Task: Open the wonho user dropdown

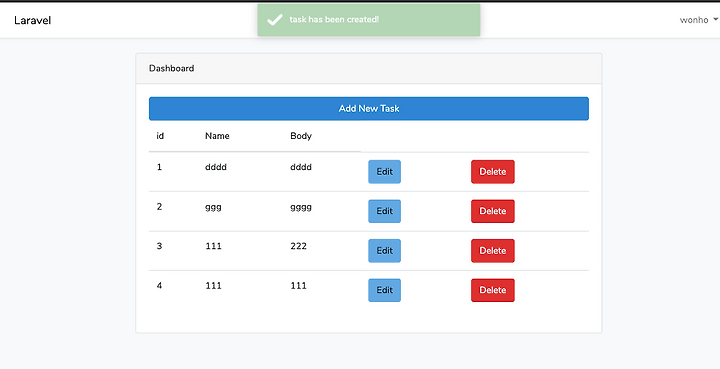Action: pos(698,20)
